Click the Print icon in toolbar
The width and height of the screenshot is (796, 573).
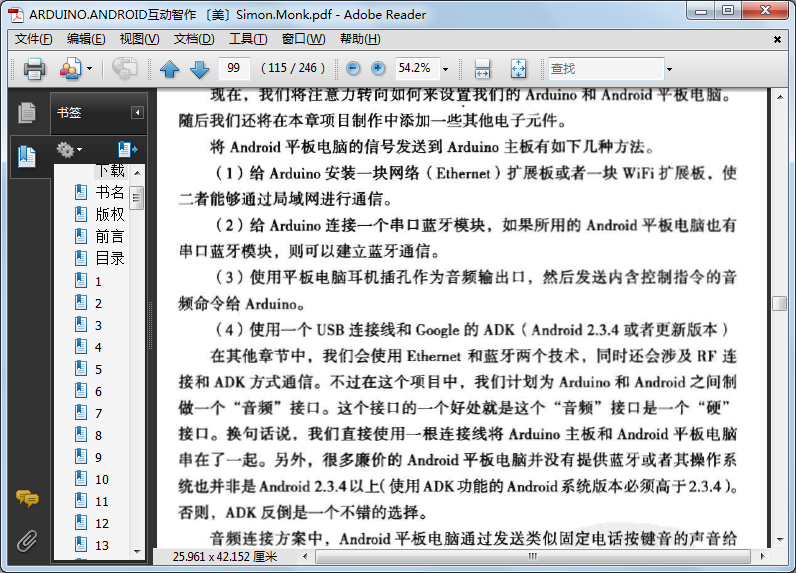click(34, 69)
